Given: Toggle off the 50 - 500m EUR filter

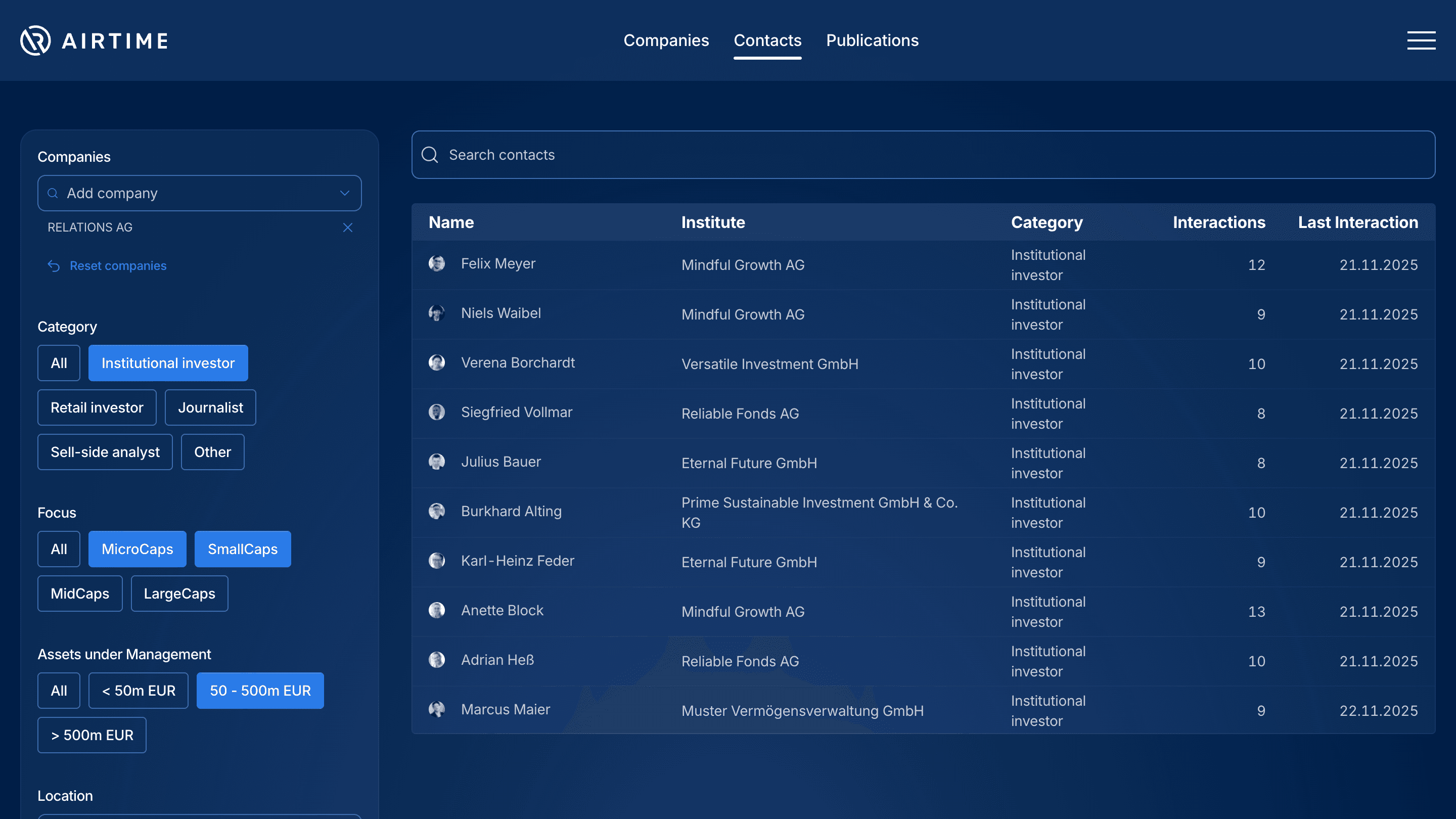Looking at the screenshot, I should click(x=260, y=690).
